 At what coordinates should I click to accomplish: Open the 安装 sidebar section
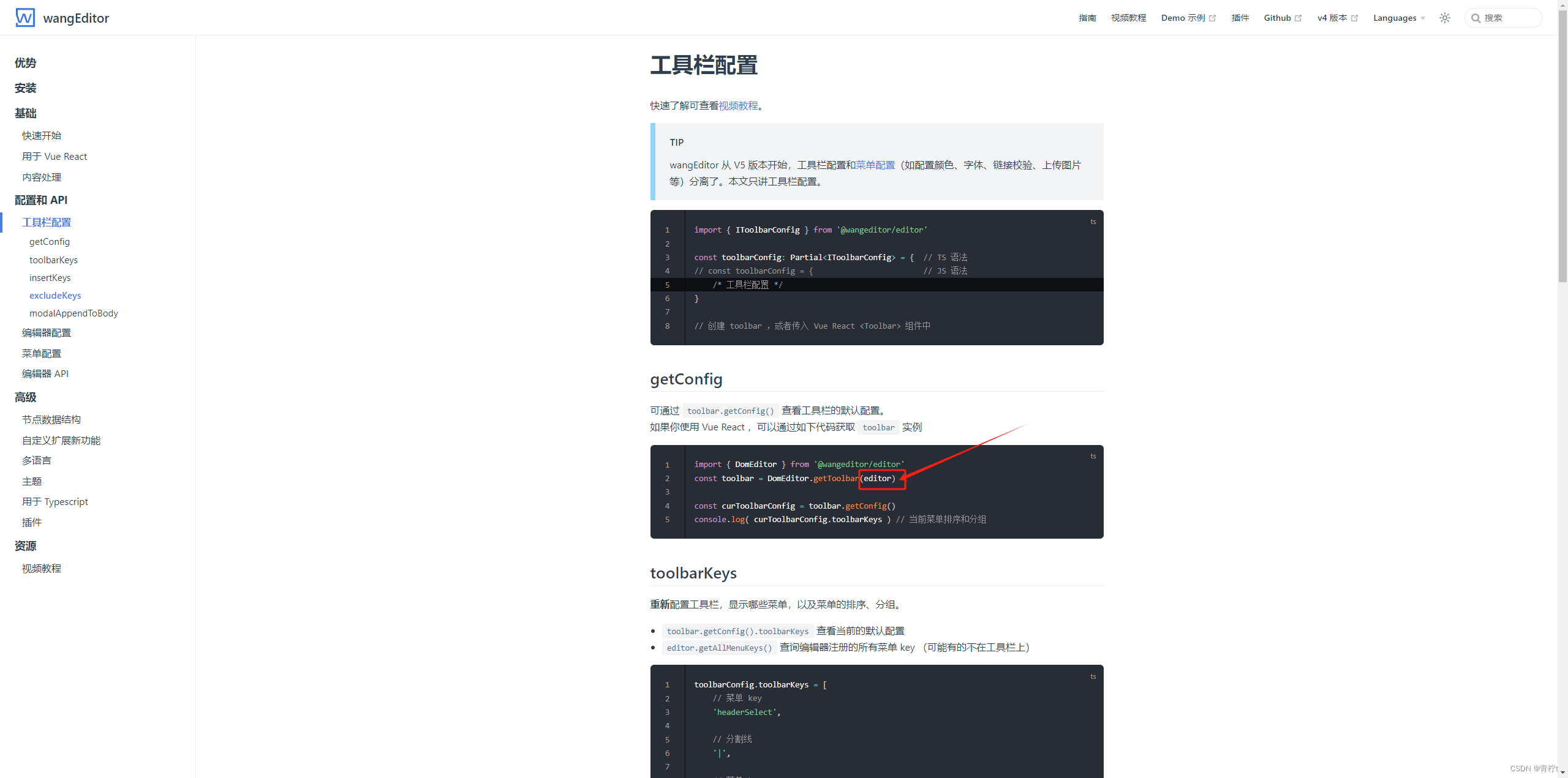(26, 88)
